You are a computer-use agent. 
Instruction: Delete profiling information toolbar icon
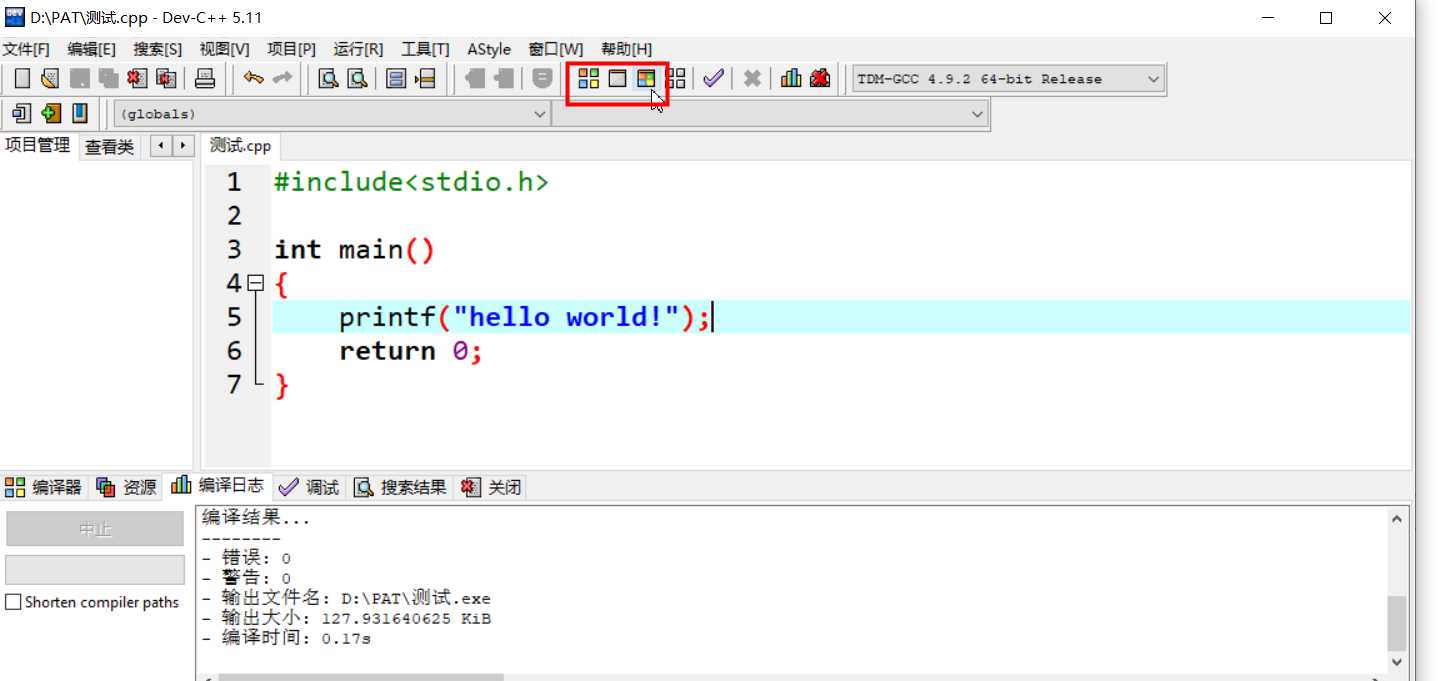click(x=820, y=78)
